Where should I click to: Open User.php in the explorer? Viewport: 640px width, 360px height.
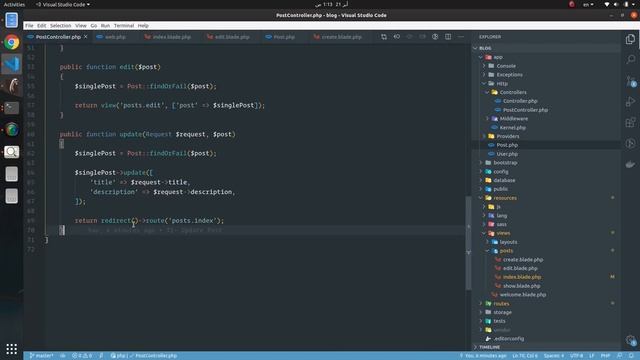pyautogui.click(x=547, y=154)
